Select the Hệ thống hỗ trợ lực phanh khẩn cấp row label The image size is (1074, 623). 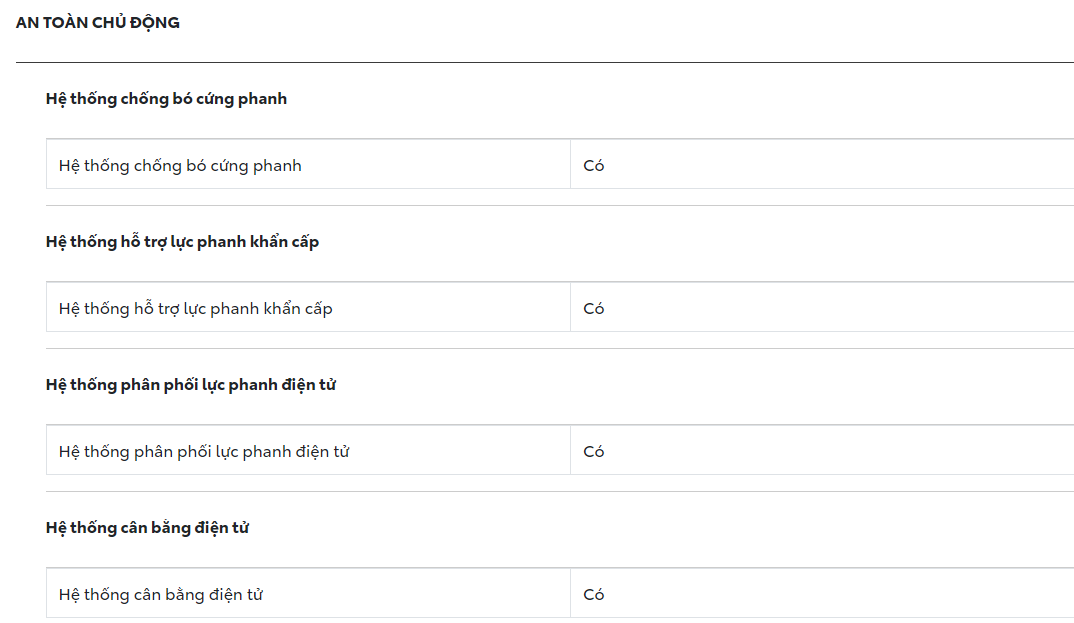click(x=195, y=309)
